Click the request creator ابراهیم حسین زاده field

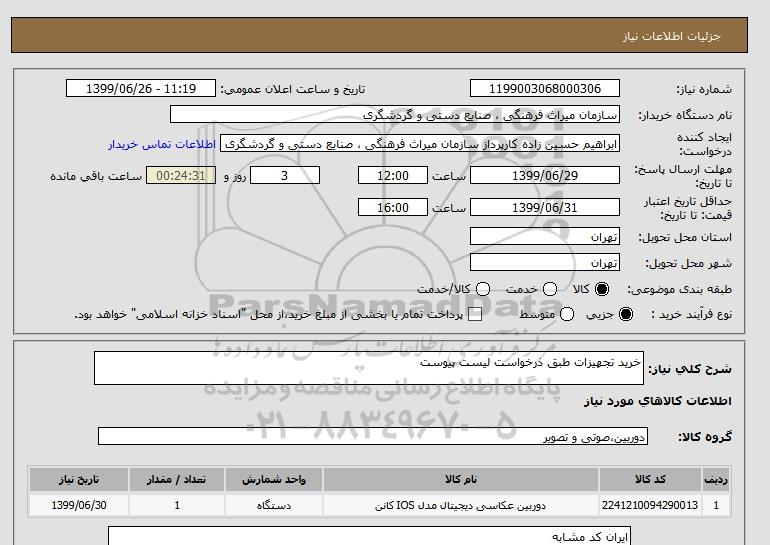(420, 144)
